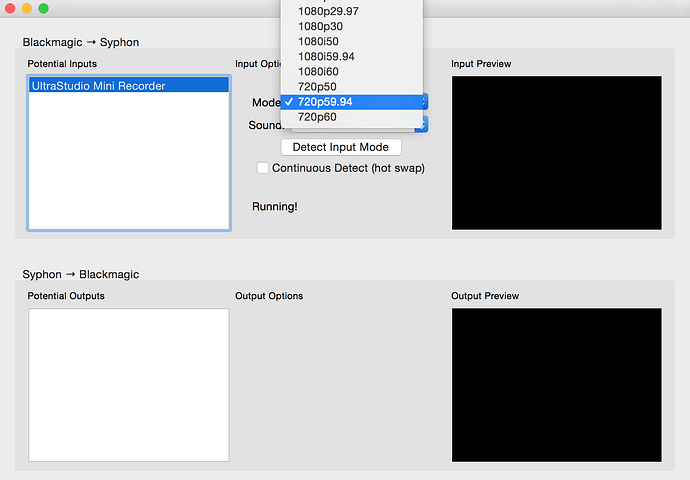Click empty space in Potential Inputs list

click(129, 170)
